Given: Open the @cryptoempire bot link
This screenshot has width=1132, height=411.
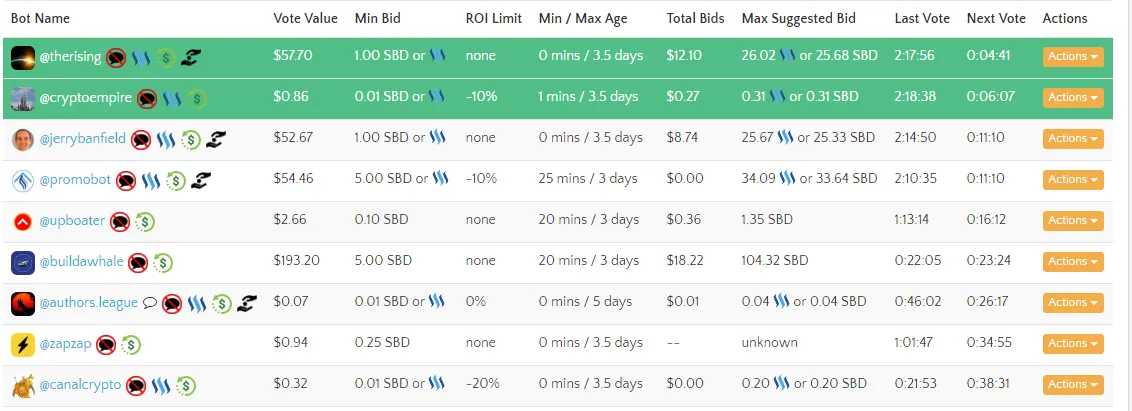Looking at the screenshot, I should point(86,98).
